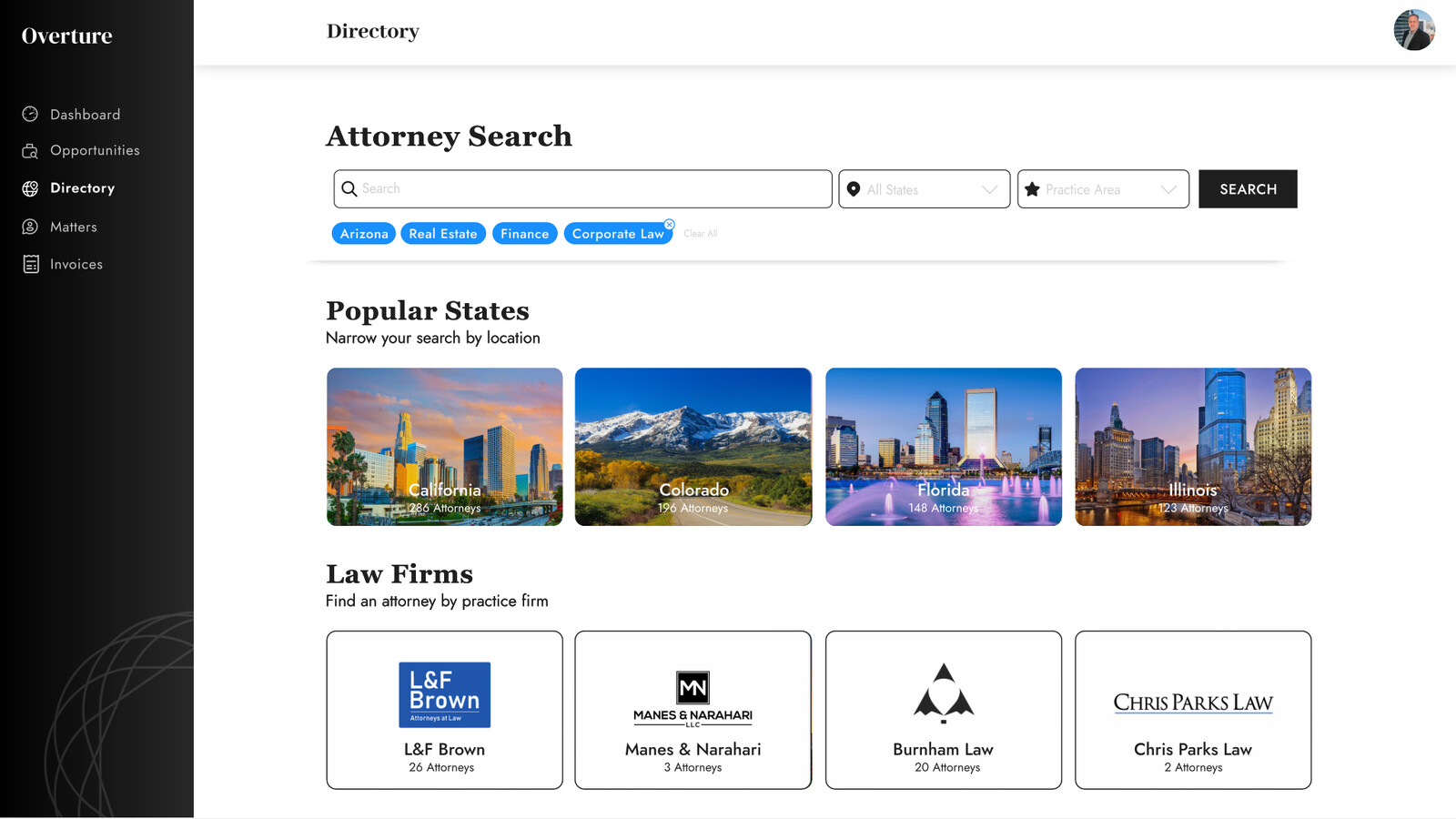Click '20 Attorneys' under Burnham Law
The height and width of the screenshot is (819, 1456).
coord(947,767)
